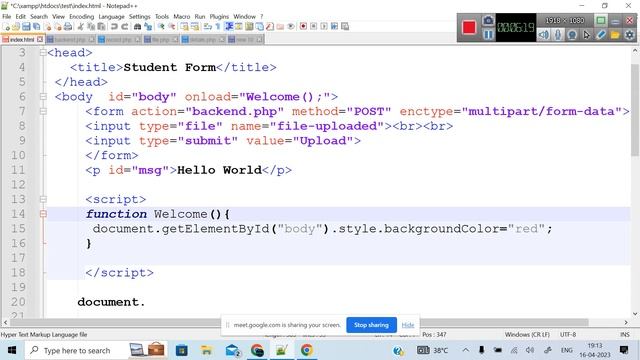This screenshot has height=360, width=640.
Task: Toggle mouse cursor effects in recorder
Action: [586, 35]
